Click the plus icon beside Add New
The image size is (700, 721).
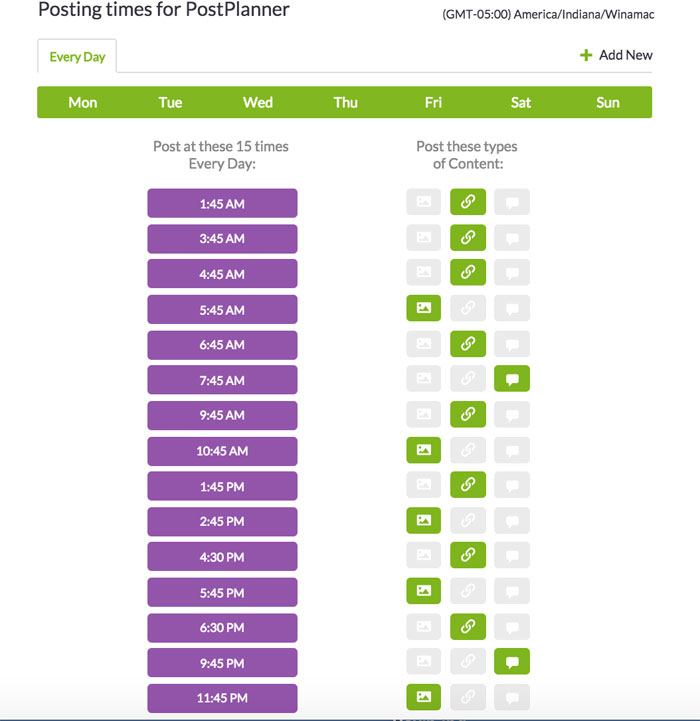coord(586,55)
